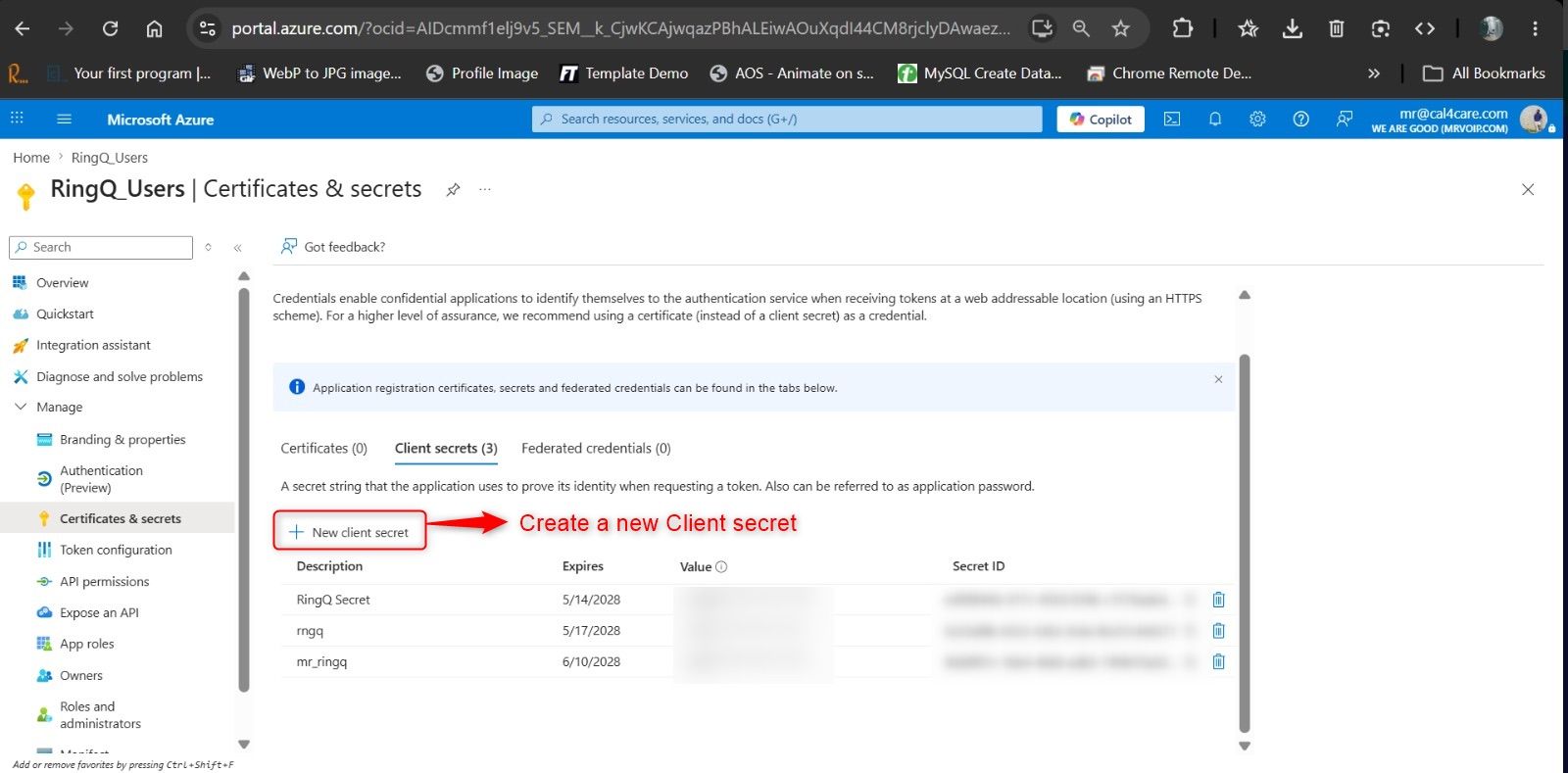Open Roles and administrators
This screenshot has width=1568, height=773.
pyautogui.click(x=100, y=715)
